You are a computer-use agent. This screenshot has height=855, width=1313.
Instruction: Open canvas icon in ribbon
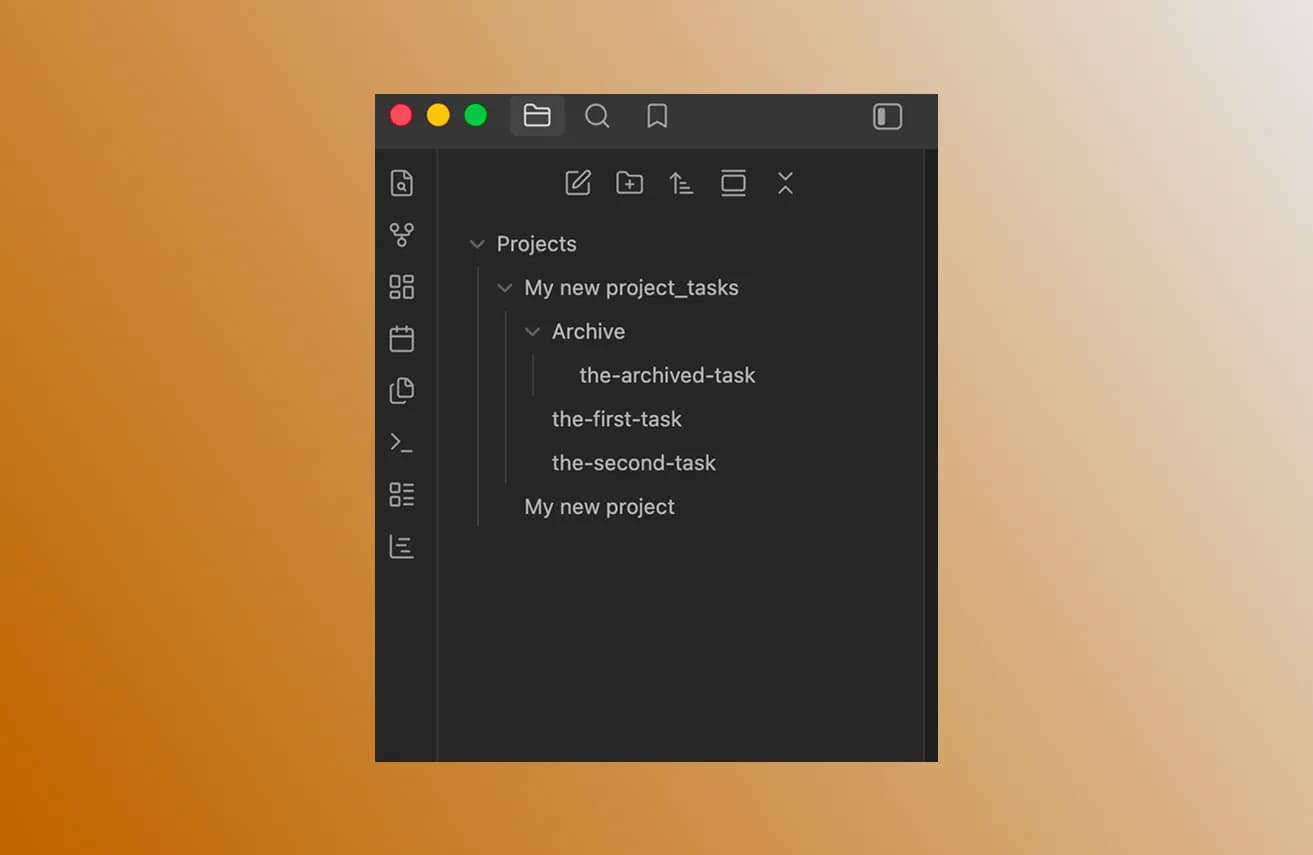pyautogui.click(x=401, y=287)
